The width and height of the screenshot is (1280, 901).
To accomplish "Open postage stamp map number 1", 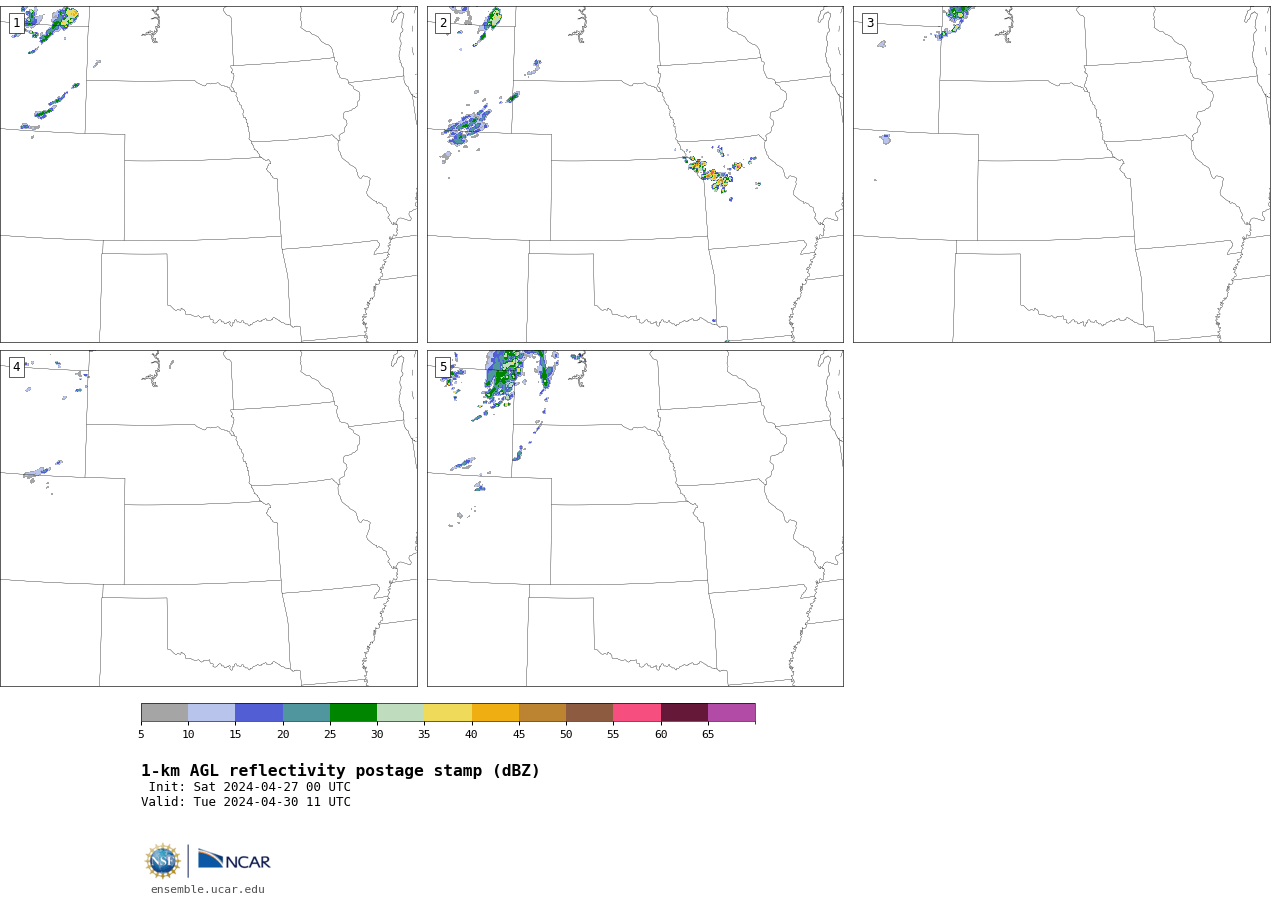I will click(208, 174).
